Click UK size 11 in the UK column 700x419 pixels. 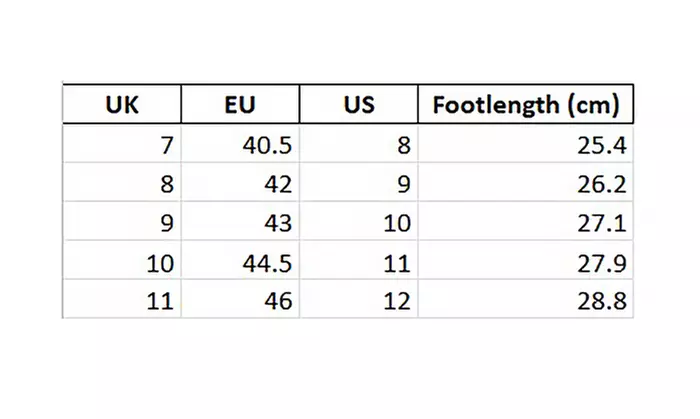[160, 301]
